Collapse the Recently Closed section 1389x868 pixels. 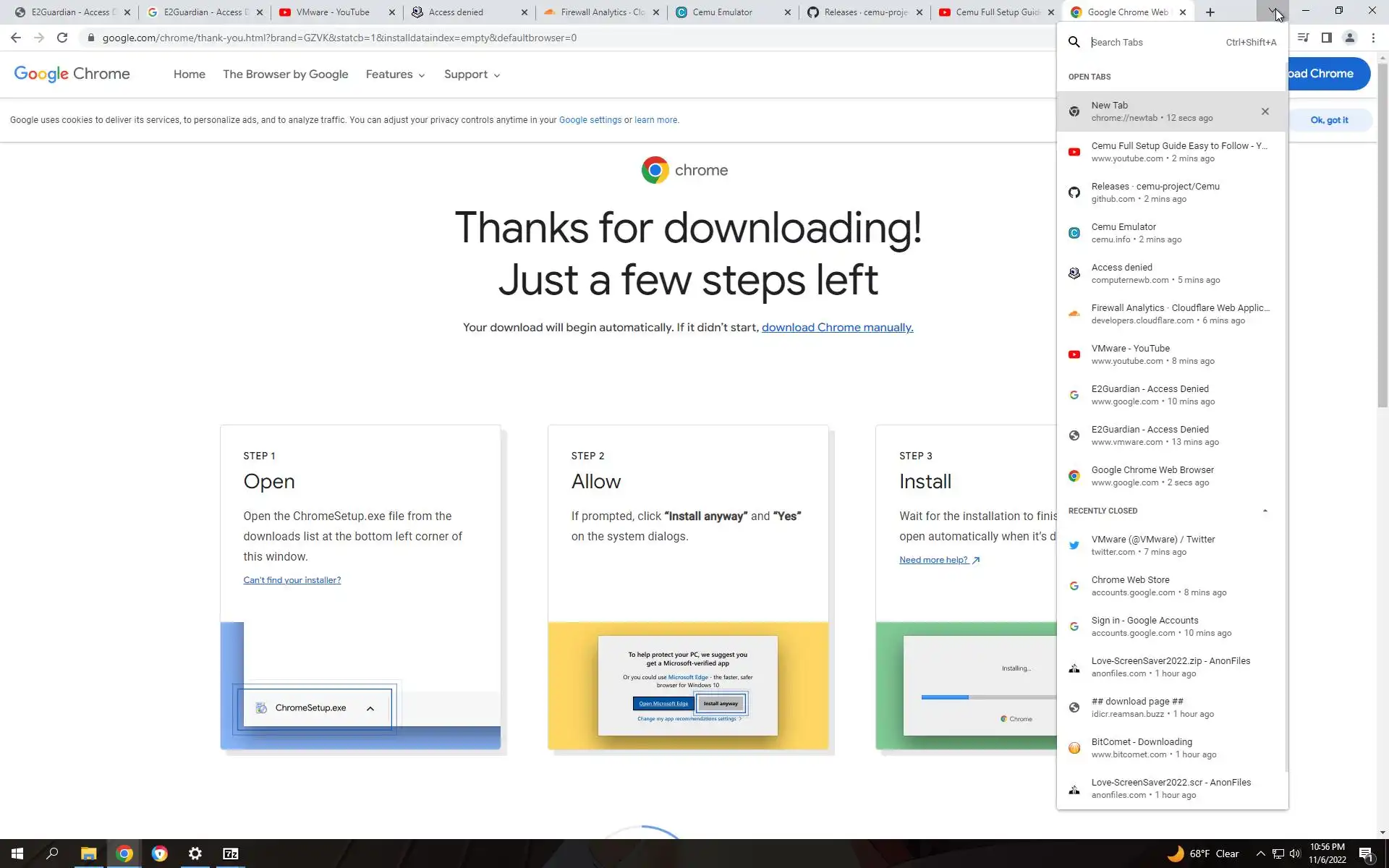pyautogui.click(x=1265, y=511)
